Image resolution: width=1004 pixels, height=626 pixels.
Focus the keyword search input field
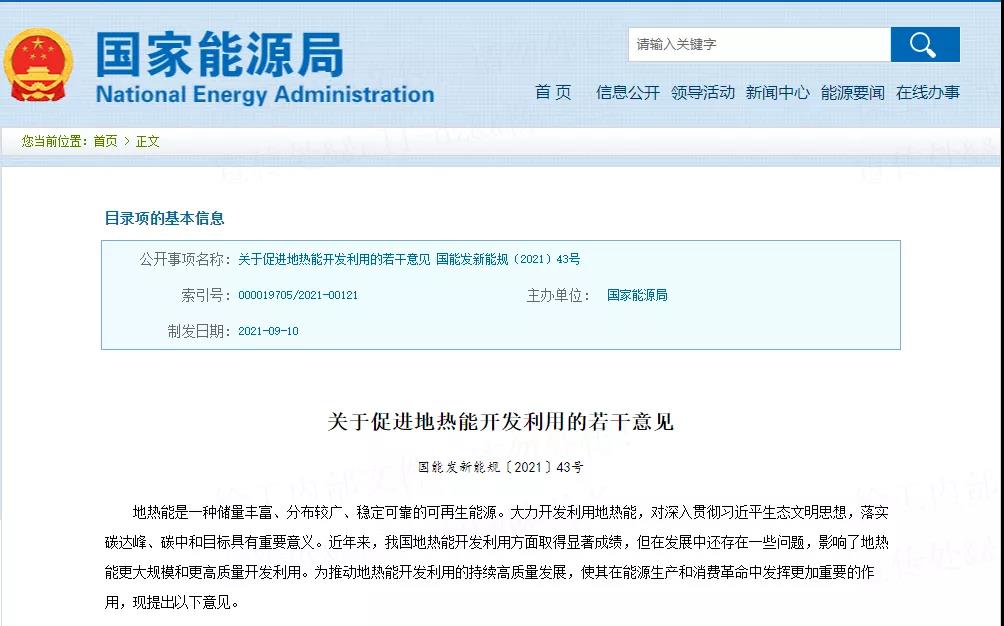click(759, 45)
